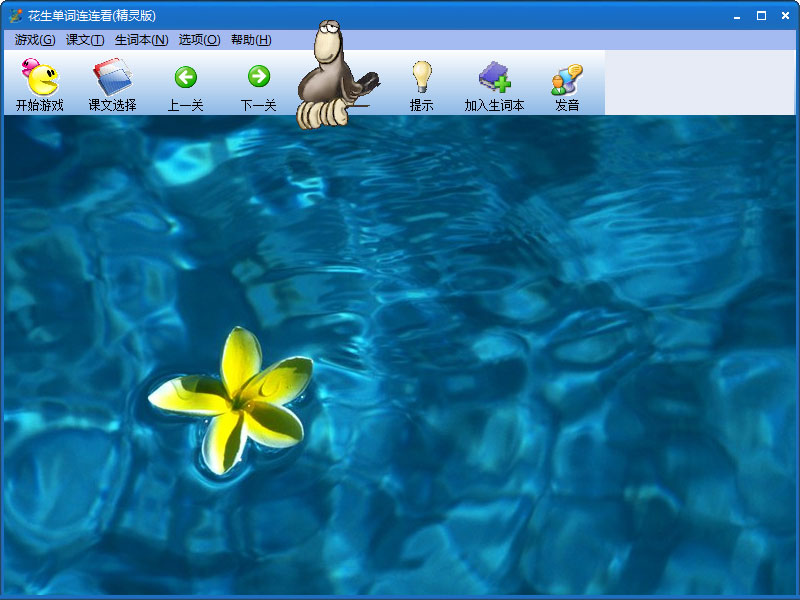Minimize the 花生单词连连看 window
This screenshot has height=600, width=800.
737,16
